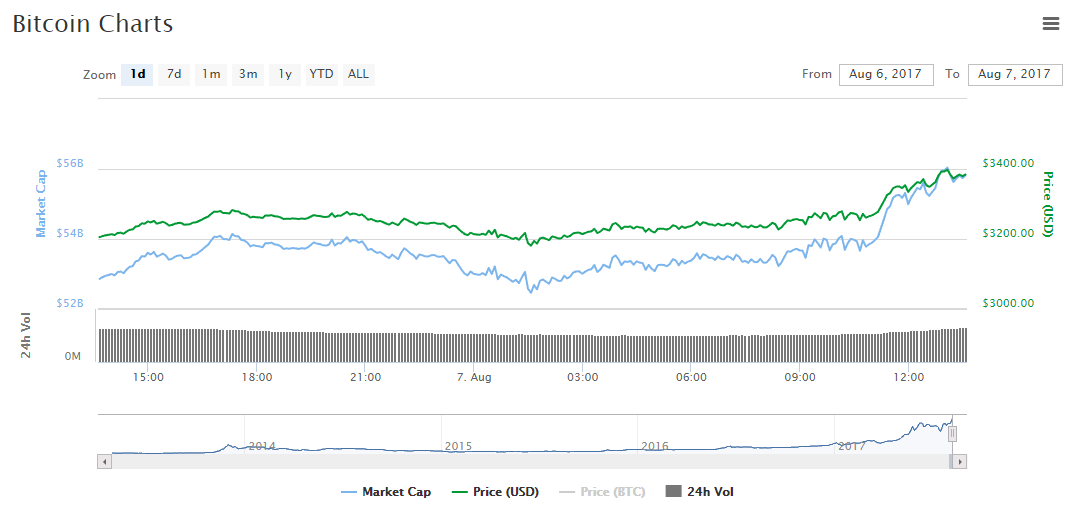Image resolution: width=1081 pixels, height=509 pixels.
Task: Open the chart hamburger menu
Action: 1051,23
